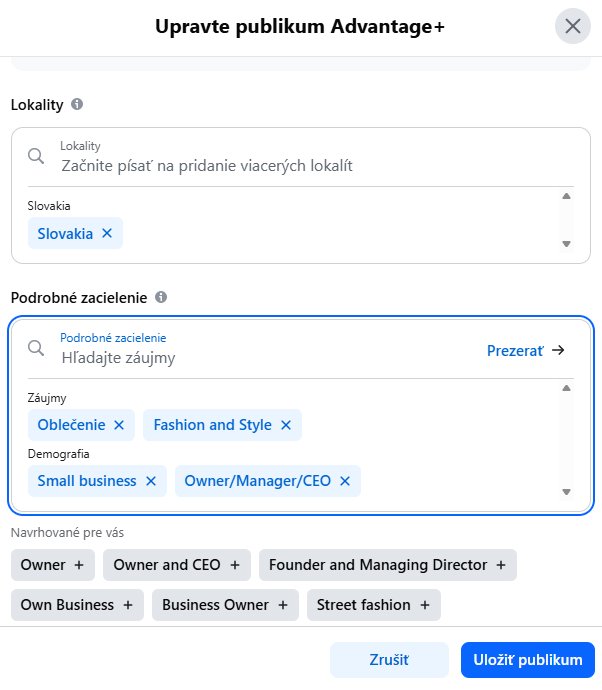Remove the Small business demographic tag
This screenshot has height=690, width=602.
pos(151,481)
